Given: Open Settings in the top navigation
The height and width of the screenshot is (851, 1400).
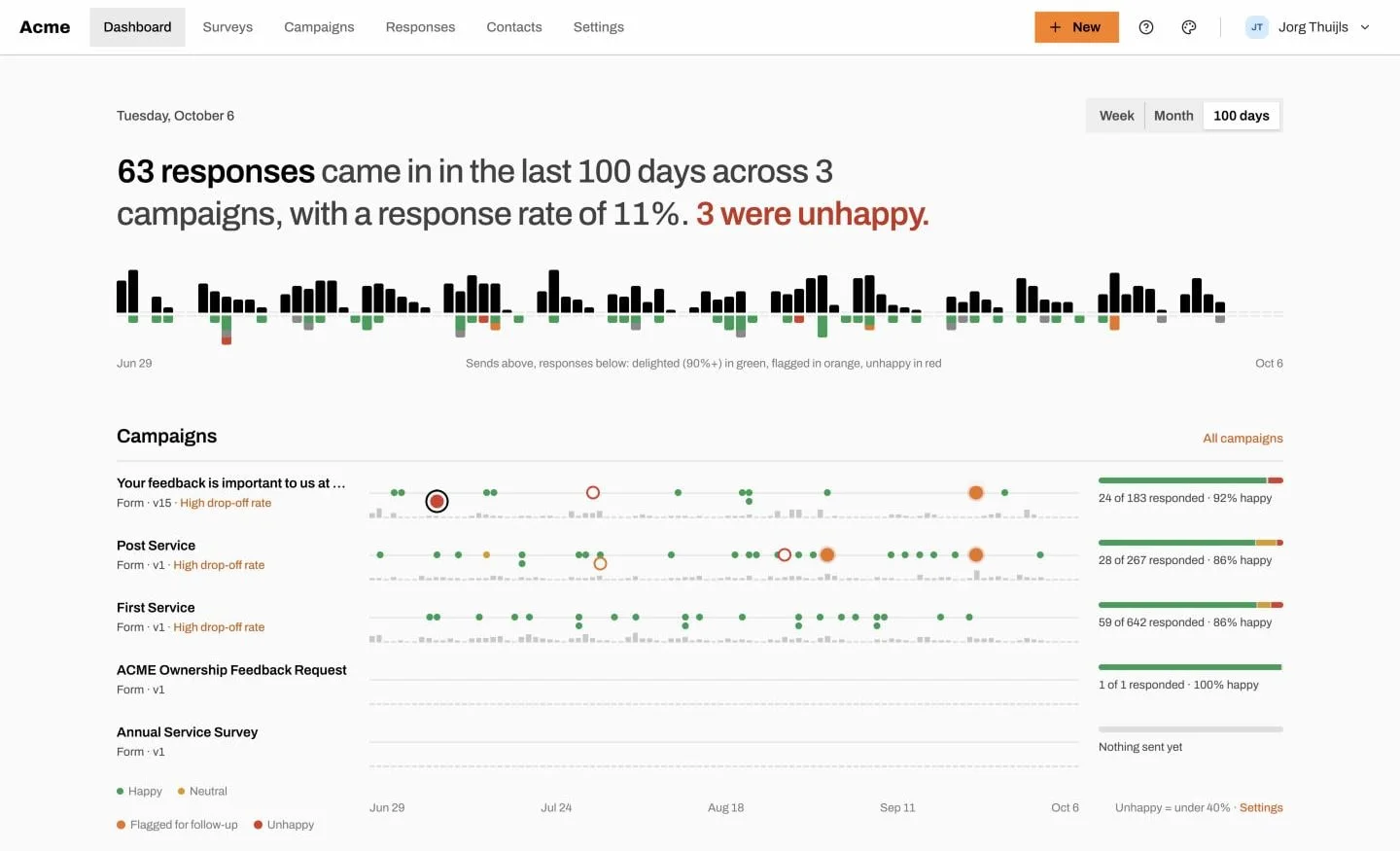Looking at the screenshot, I should click(x=599, y=27).
